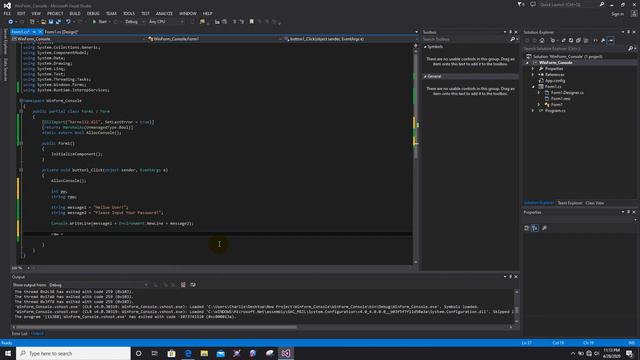Toggle Word Wrap in the Output toolbar
The image size is (640, 360).
[193, 285]
